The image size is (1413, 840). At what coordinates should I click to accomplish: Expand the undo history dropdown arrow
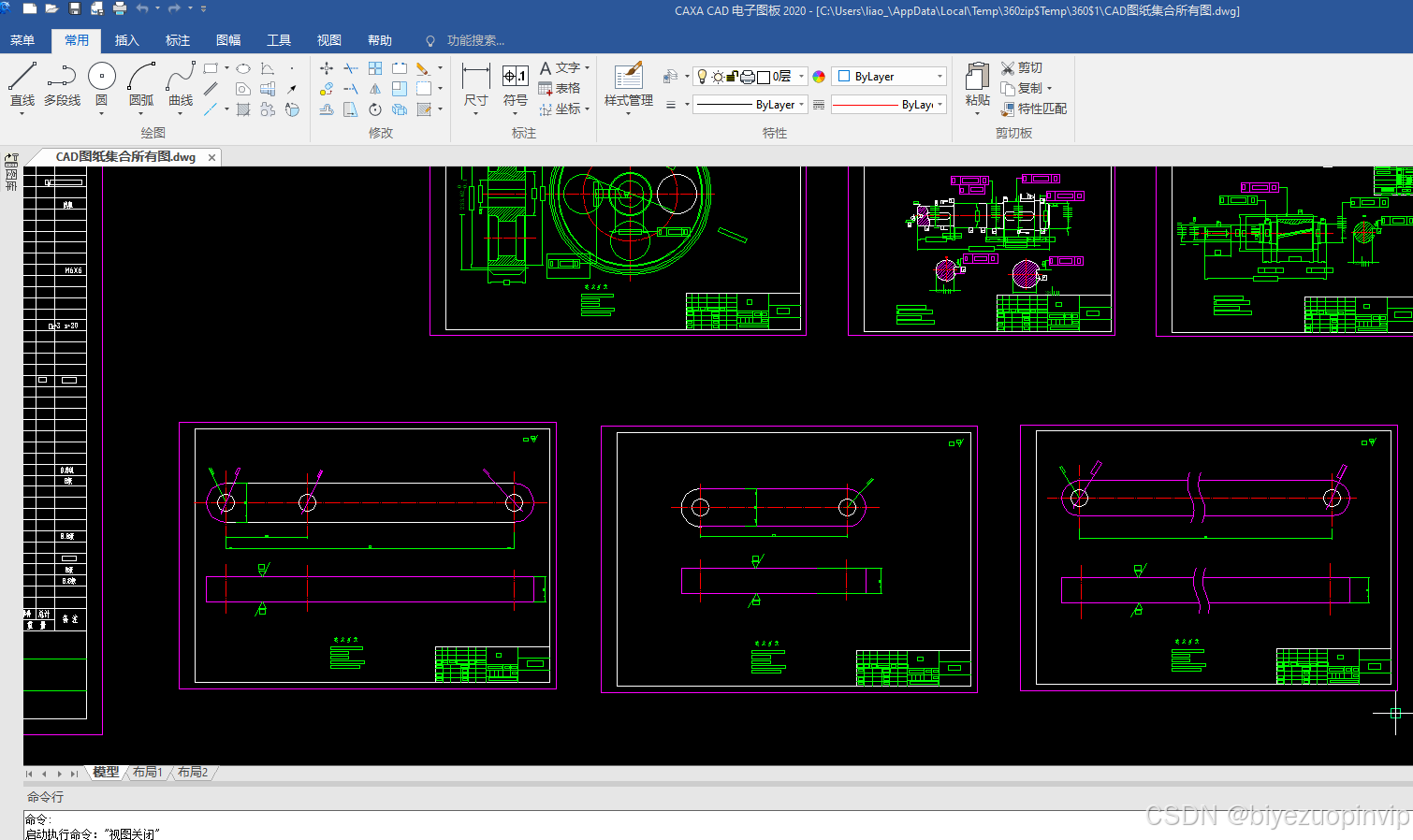pos(157,8)
